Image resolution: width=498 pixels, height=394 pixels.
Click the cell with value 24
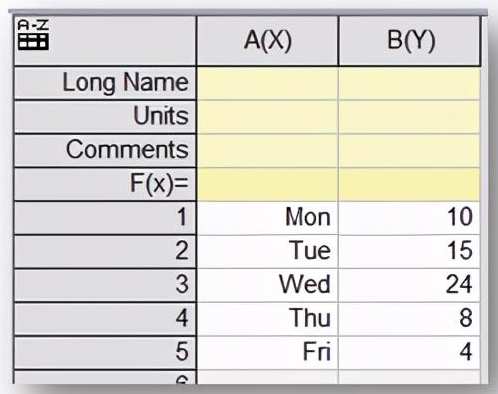click(410, 285)
